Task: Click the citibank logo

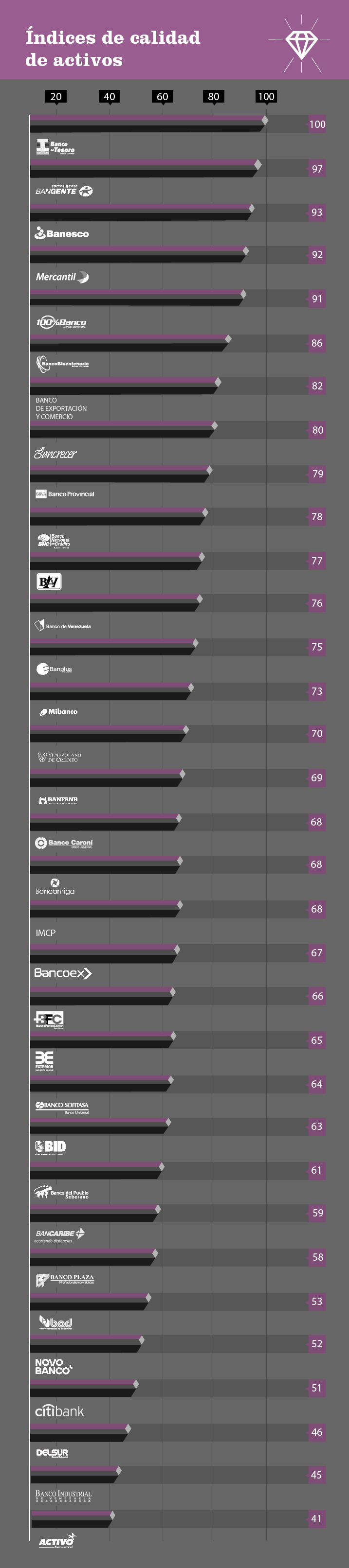Action: (x=59, y=1410)
